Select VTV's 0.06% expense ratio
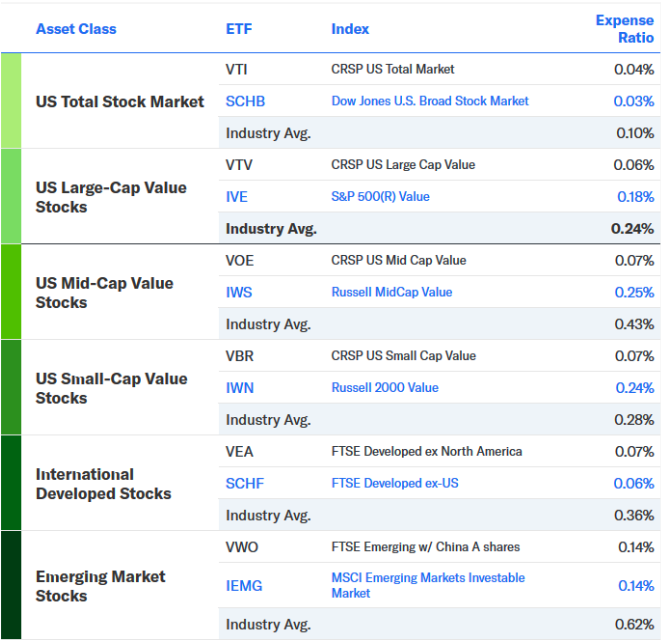Image resolution: width=661 pixels, height=640 pixels. 634,165
